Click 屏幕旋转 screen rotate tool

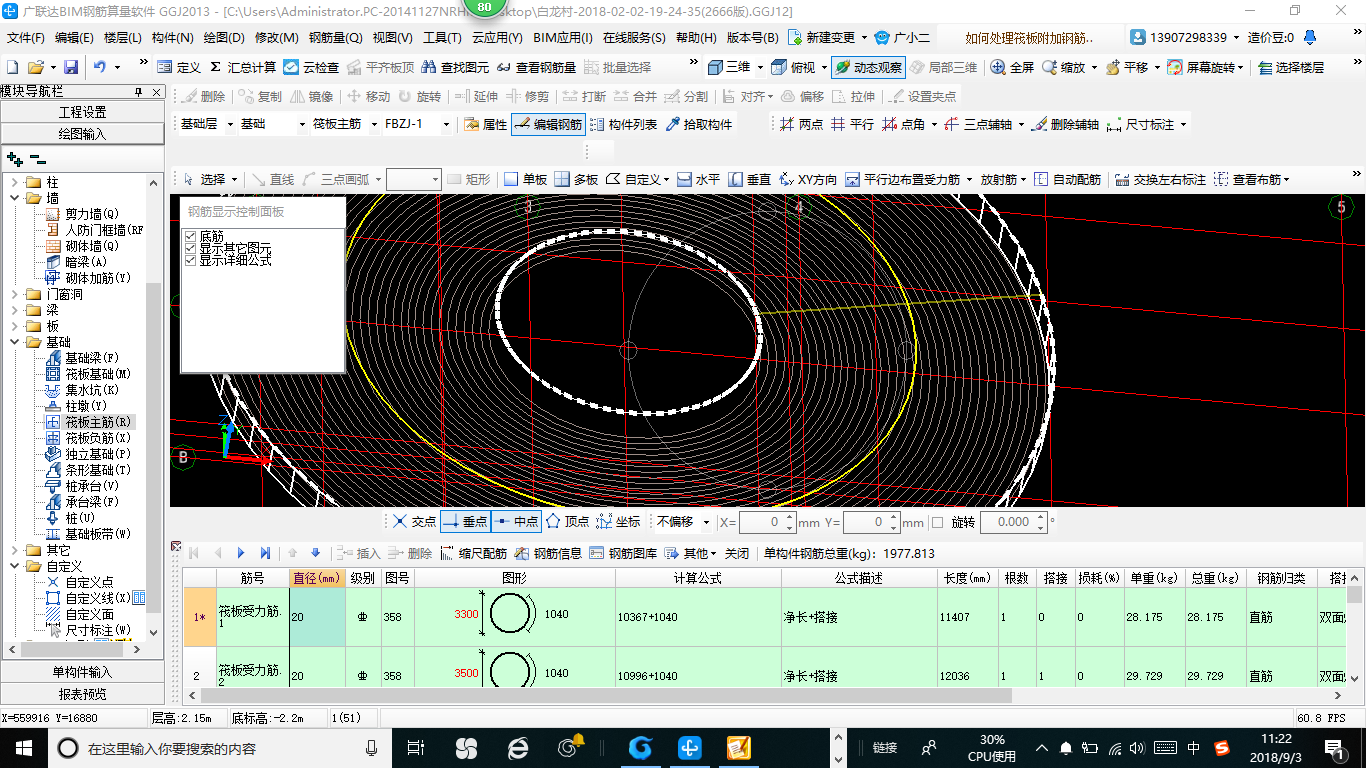click(1205, 67)
